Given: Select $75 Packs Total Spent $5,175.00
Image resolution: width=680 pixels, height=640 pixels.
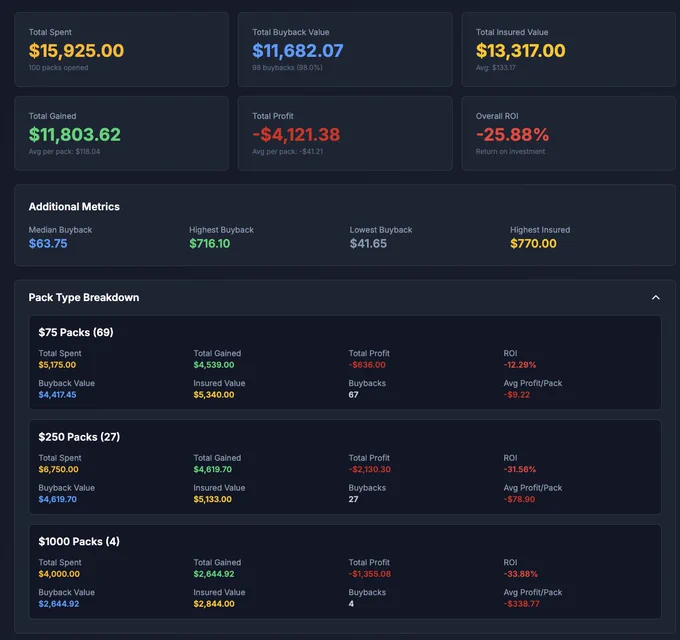Looking at the screenshot, I should click(x=57, y=365).
